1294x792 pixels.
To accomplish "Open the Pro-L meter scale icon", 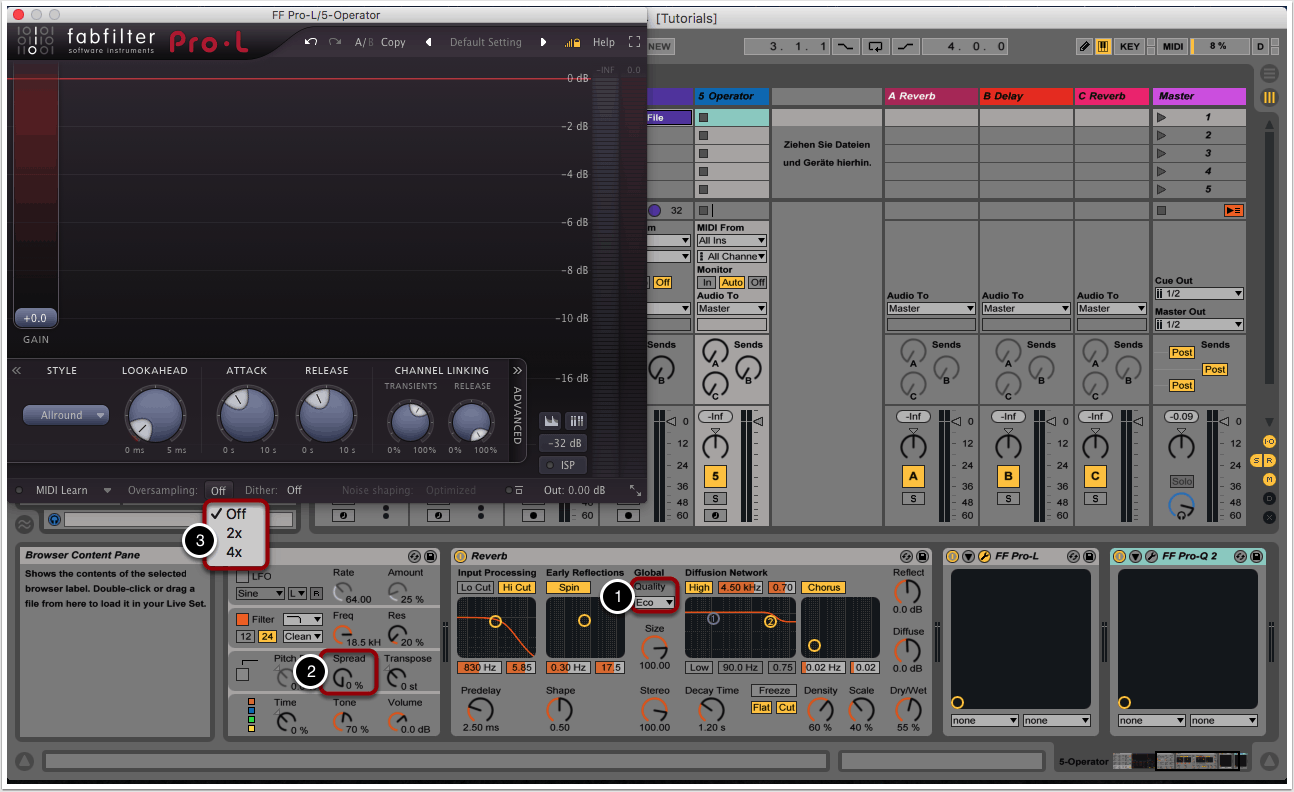I will pyautogui.click(x=576, y=421).
